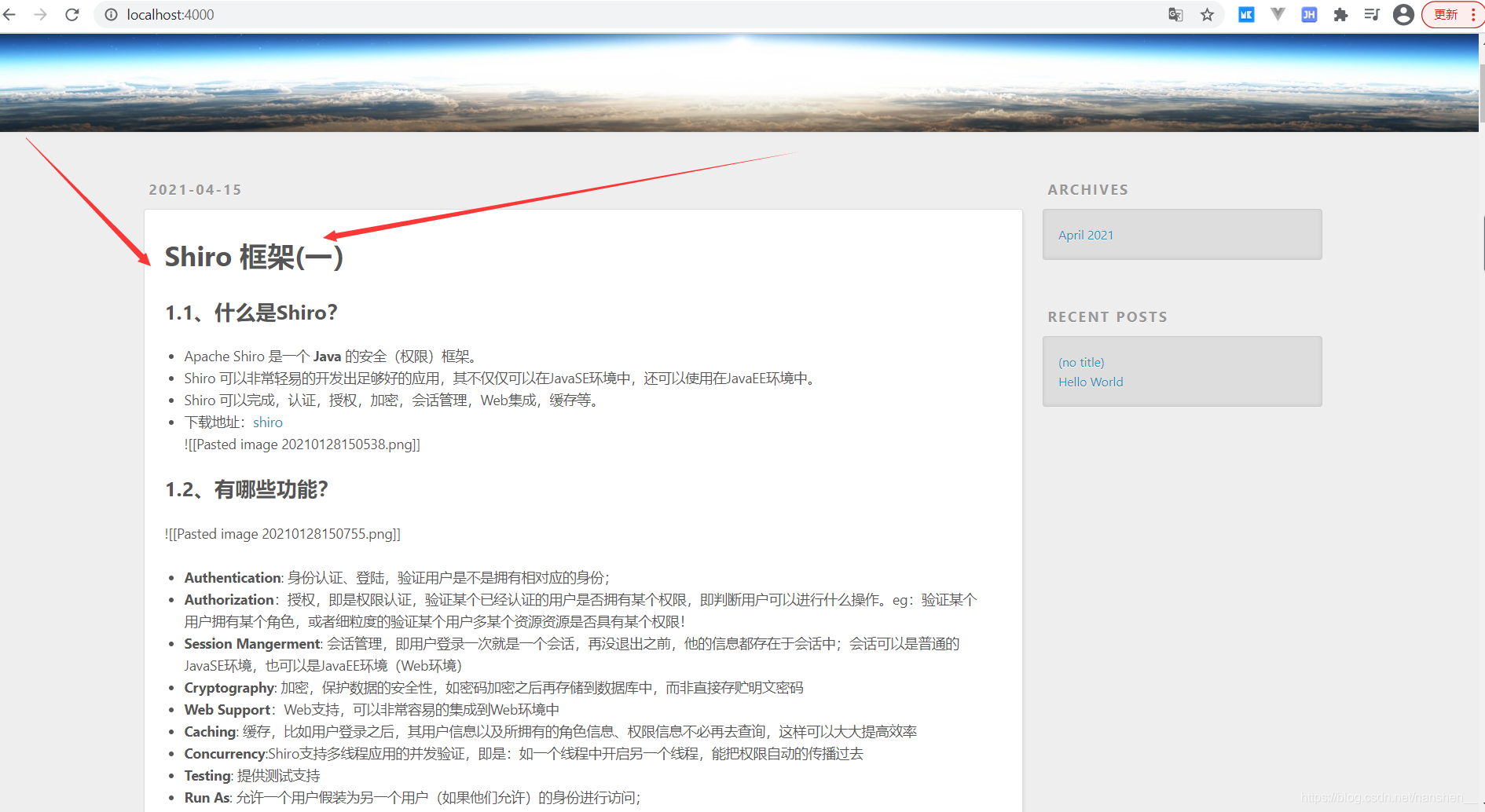Bookmark this page with the star icon
Screen dimensions: 1485x812
pos(1208,15)
